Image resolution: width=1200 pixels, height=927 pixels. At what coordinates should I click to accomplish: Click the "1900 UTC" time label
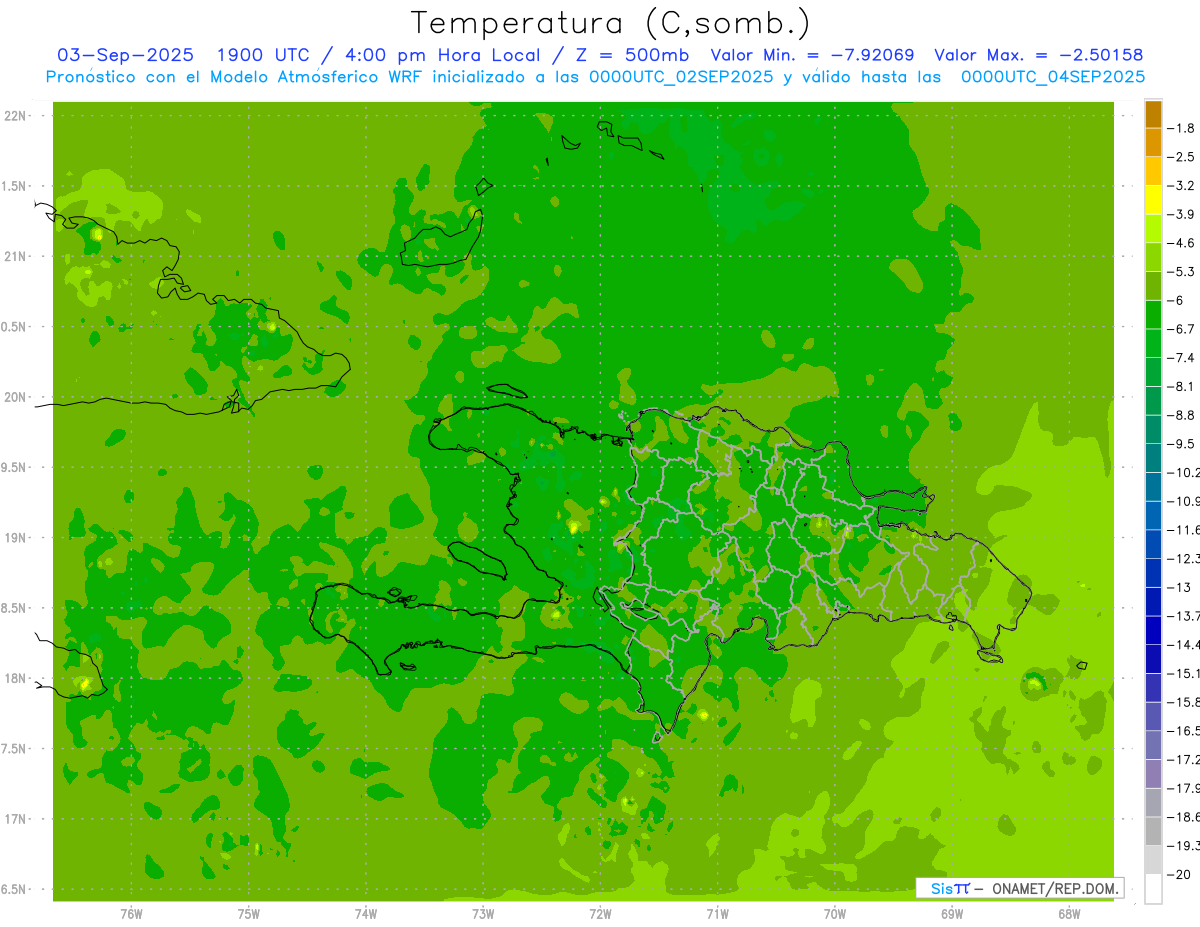pyautogui.click(x=264, y=55)
